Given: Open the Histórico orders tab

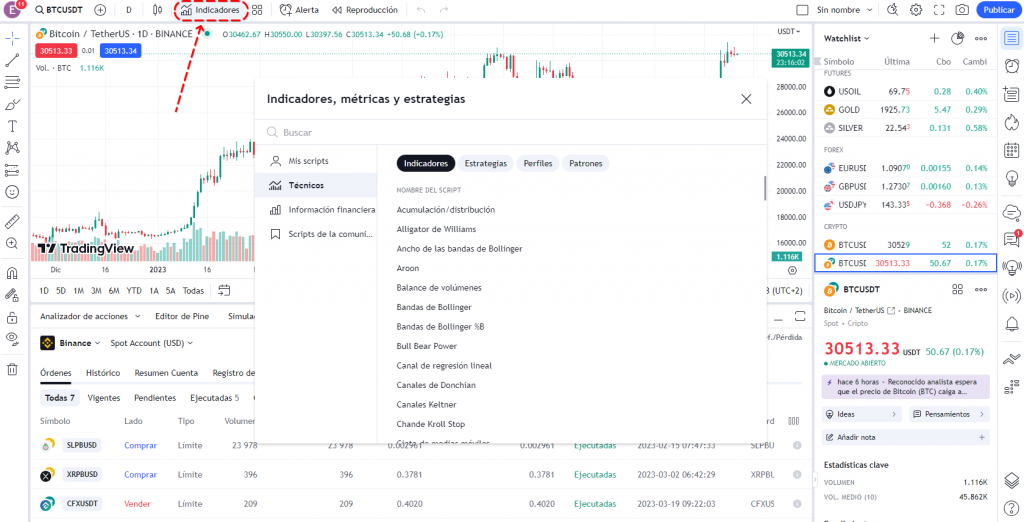Looking at the screenshot, I should (x=103, y=373).
